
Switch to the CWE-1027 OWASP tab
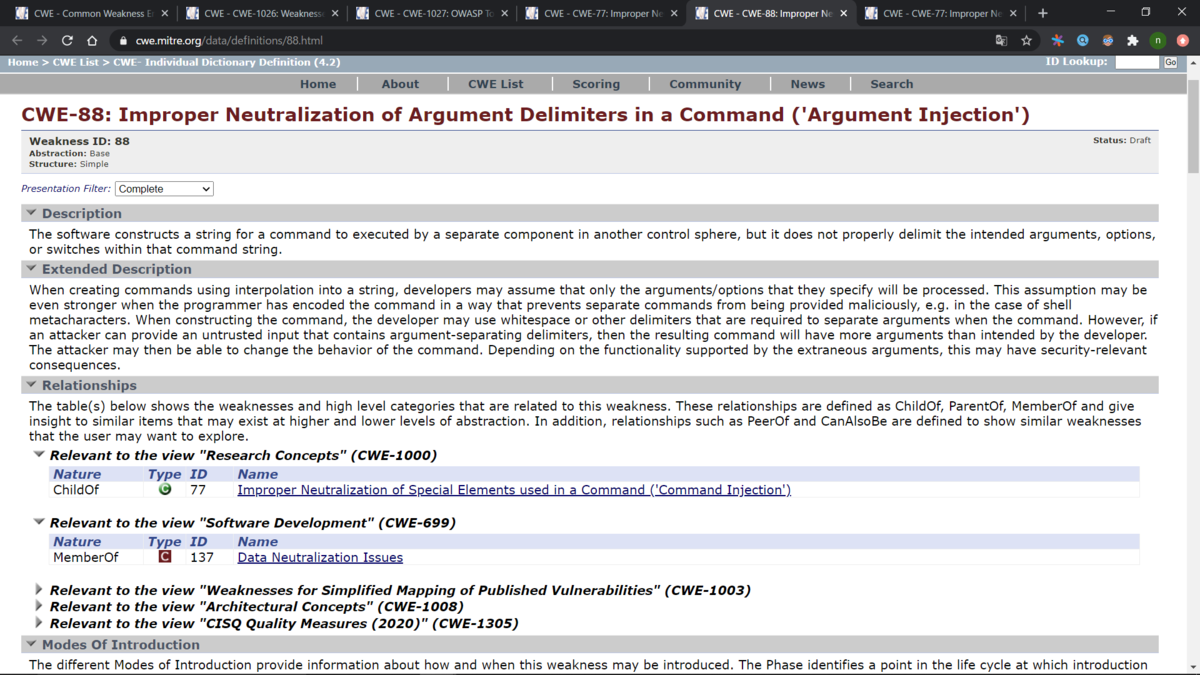pyautogui.click(x=433, y=14)
